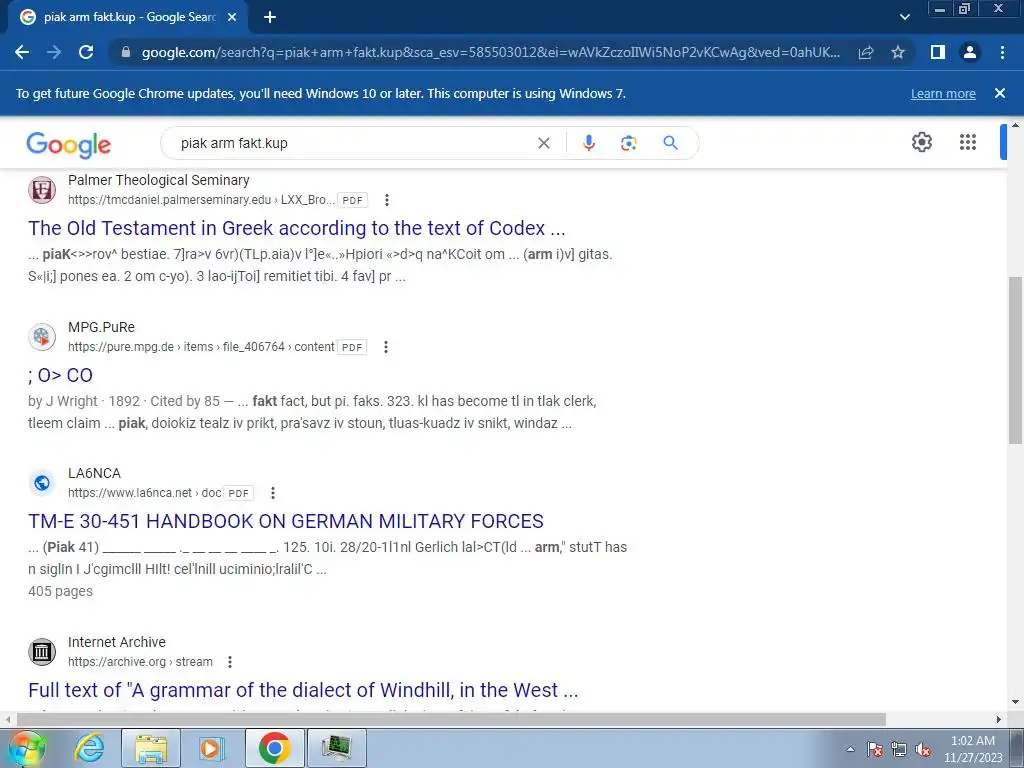The height and width of the screenshot is (768, 1024).
Task: Click the browser forward arrow
Action: (54, 52)
